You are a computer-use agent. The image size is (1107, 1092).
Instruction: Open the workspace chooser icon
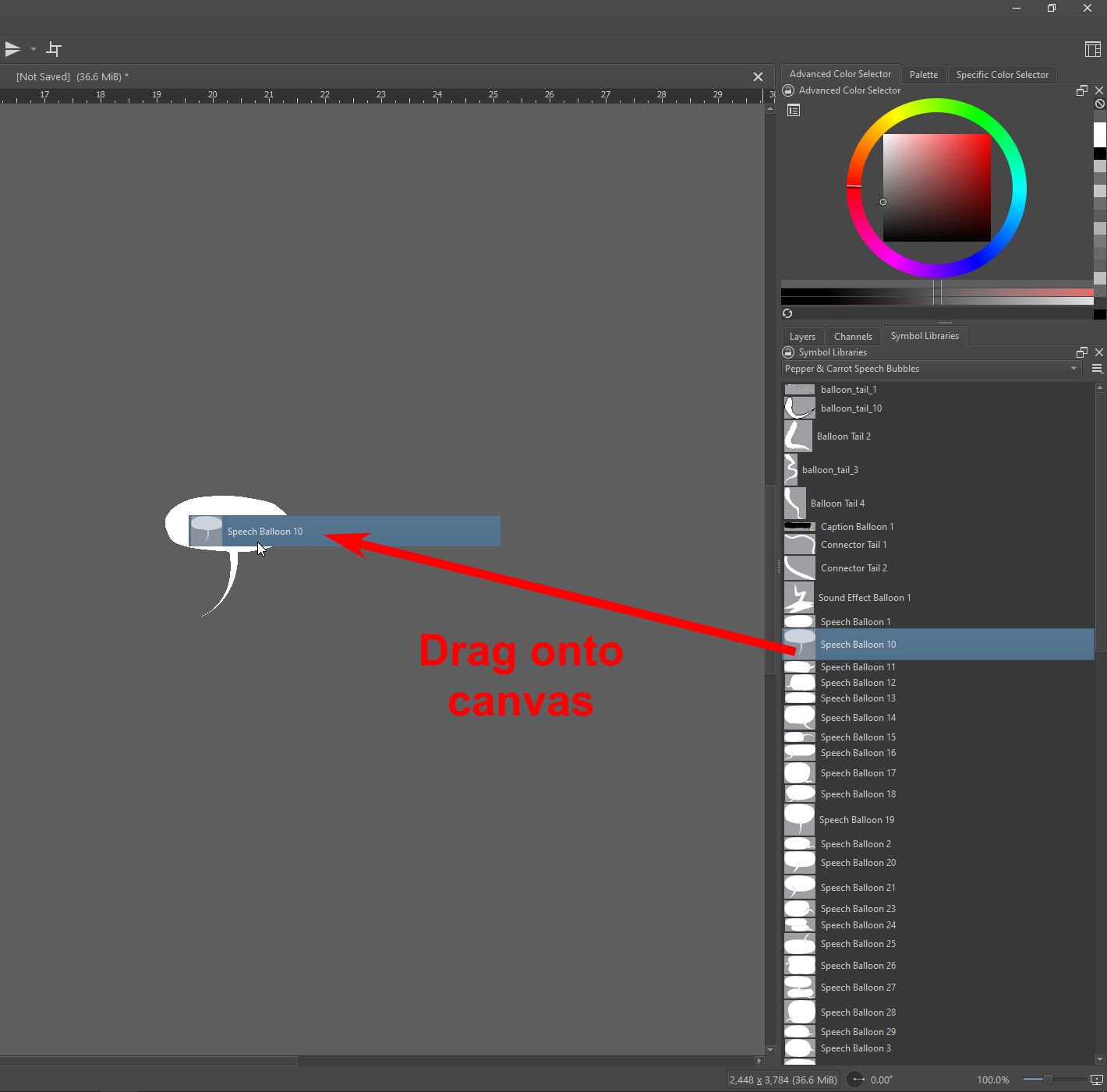(1093, 49)
